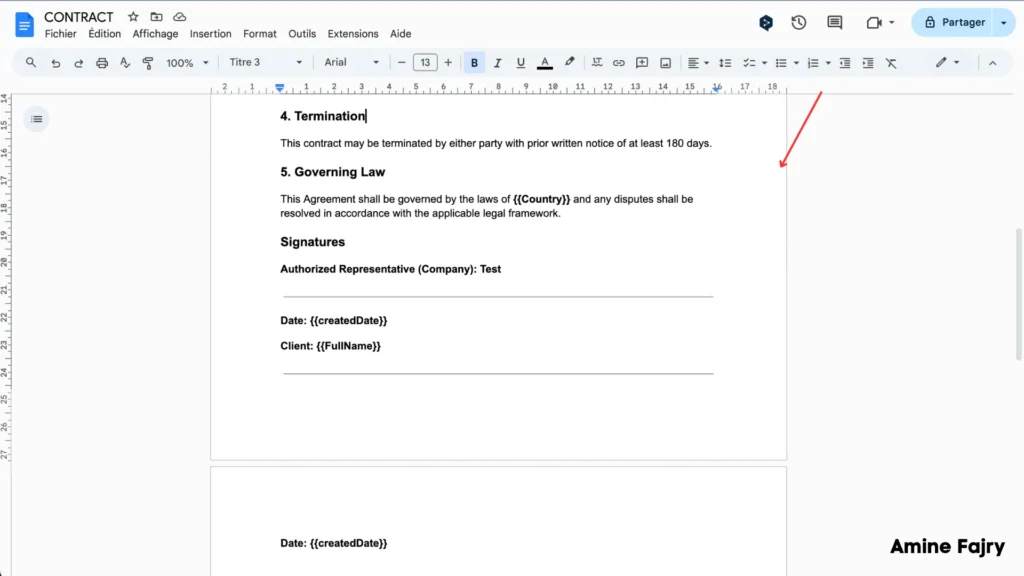Decrease paragraph indent
This screenshot has height=576, width=1024.
pyautogui.click(x=845, y=63)
